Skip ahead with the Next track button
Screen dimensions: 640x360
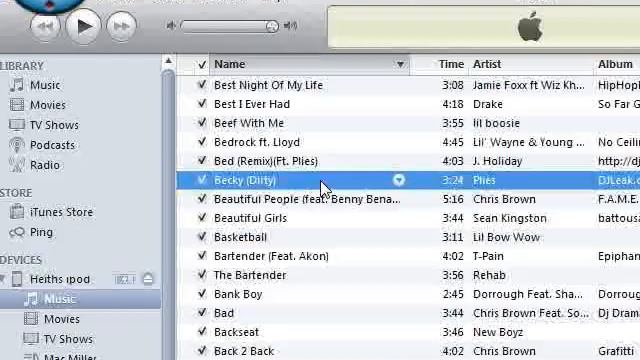[x=121, y=27]
